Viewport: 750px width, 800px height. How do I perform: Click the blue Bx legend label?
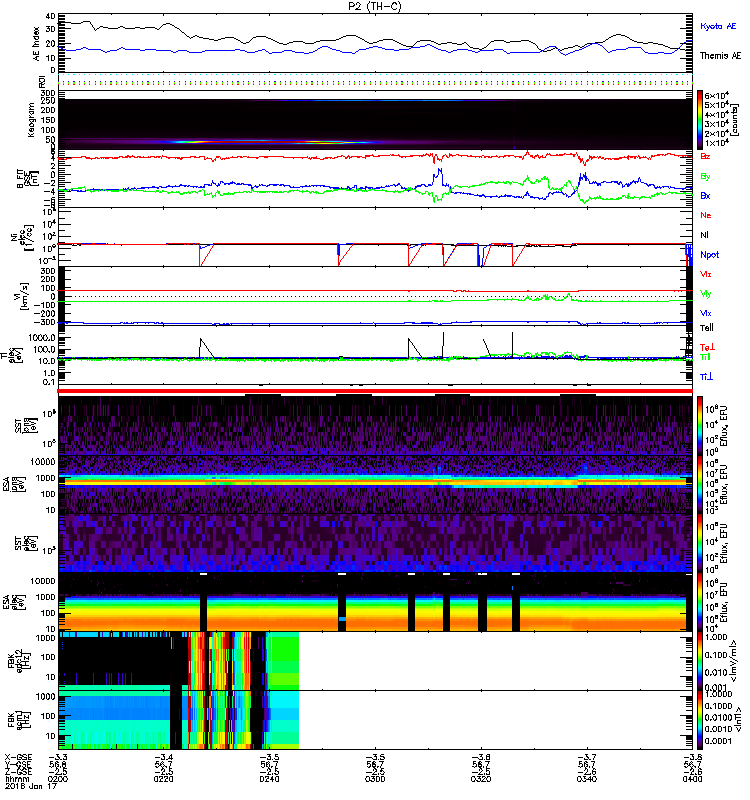click(x=705, y=195)
